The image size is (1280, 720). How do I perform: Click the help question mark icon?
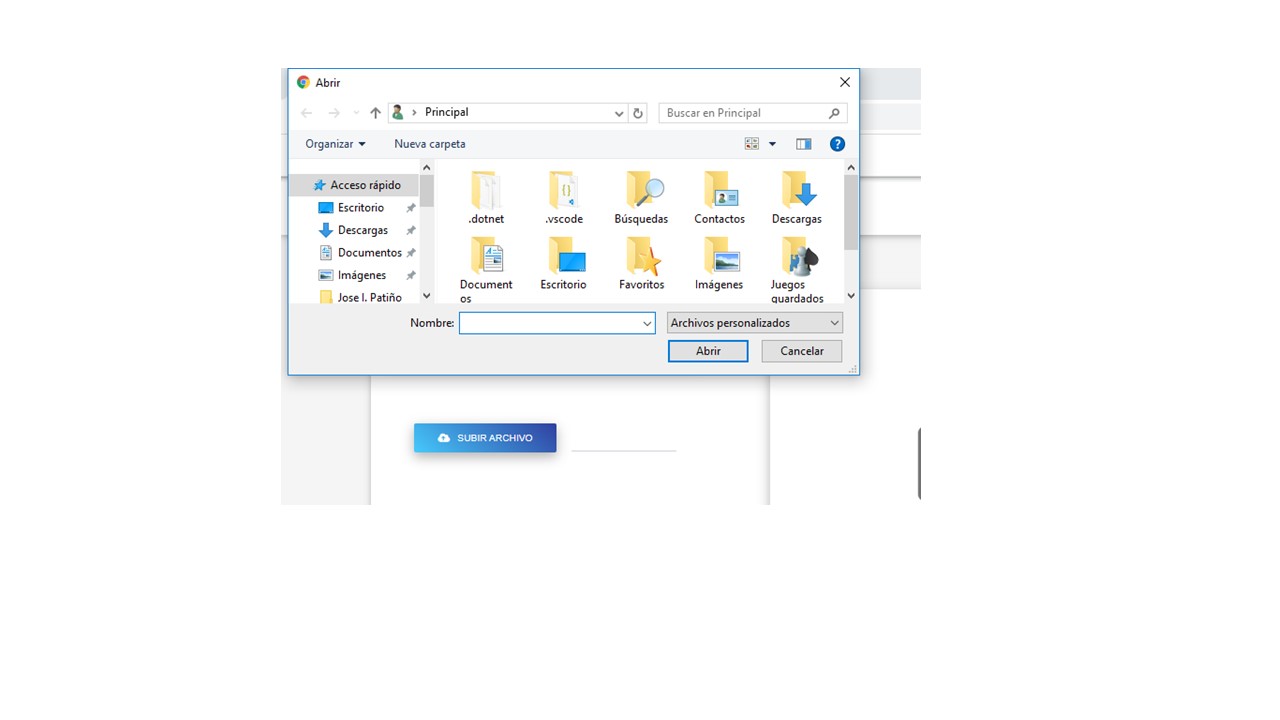(x=838, y=144)
